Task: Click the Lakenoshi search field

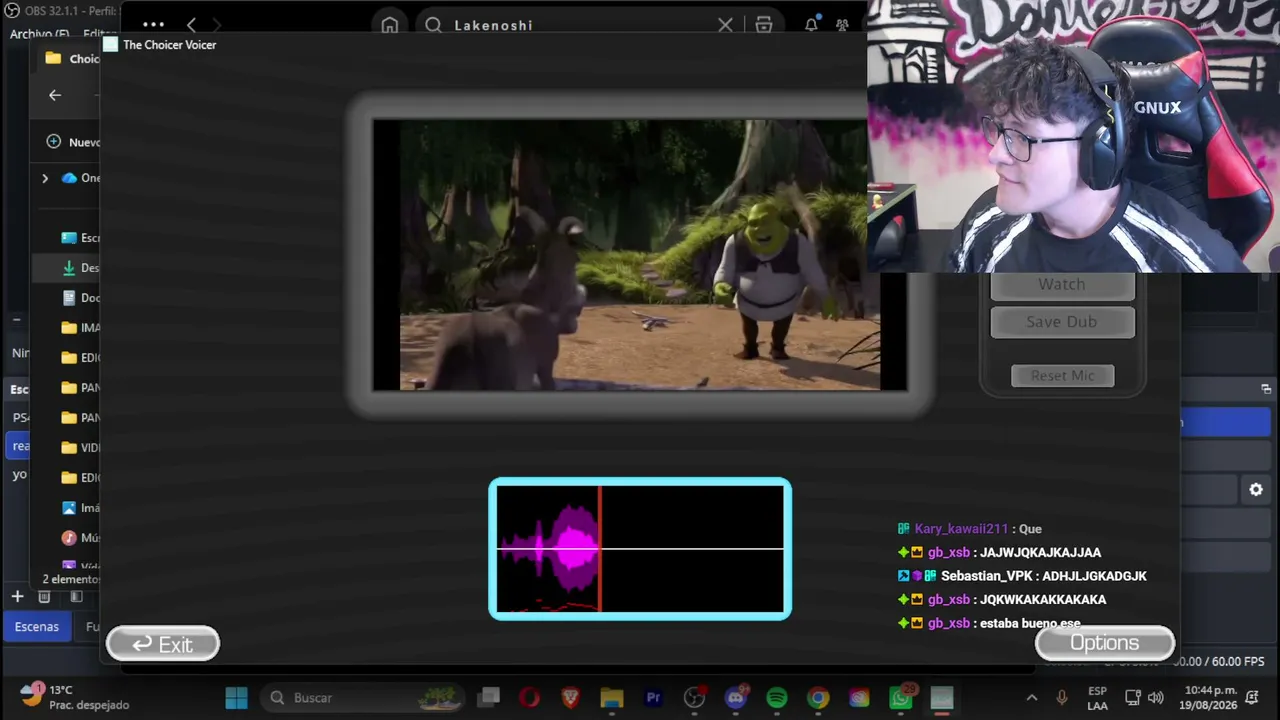Action: coord(580,25)
